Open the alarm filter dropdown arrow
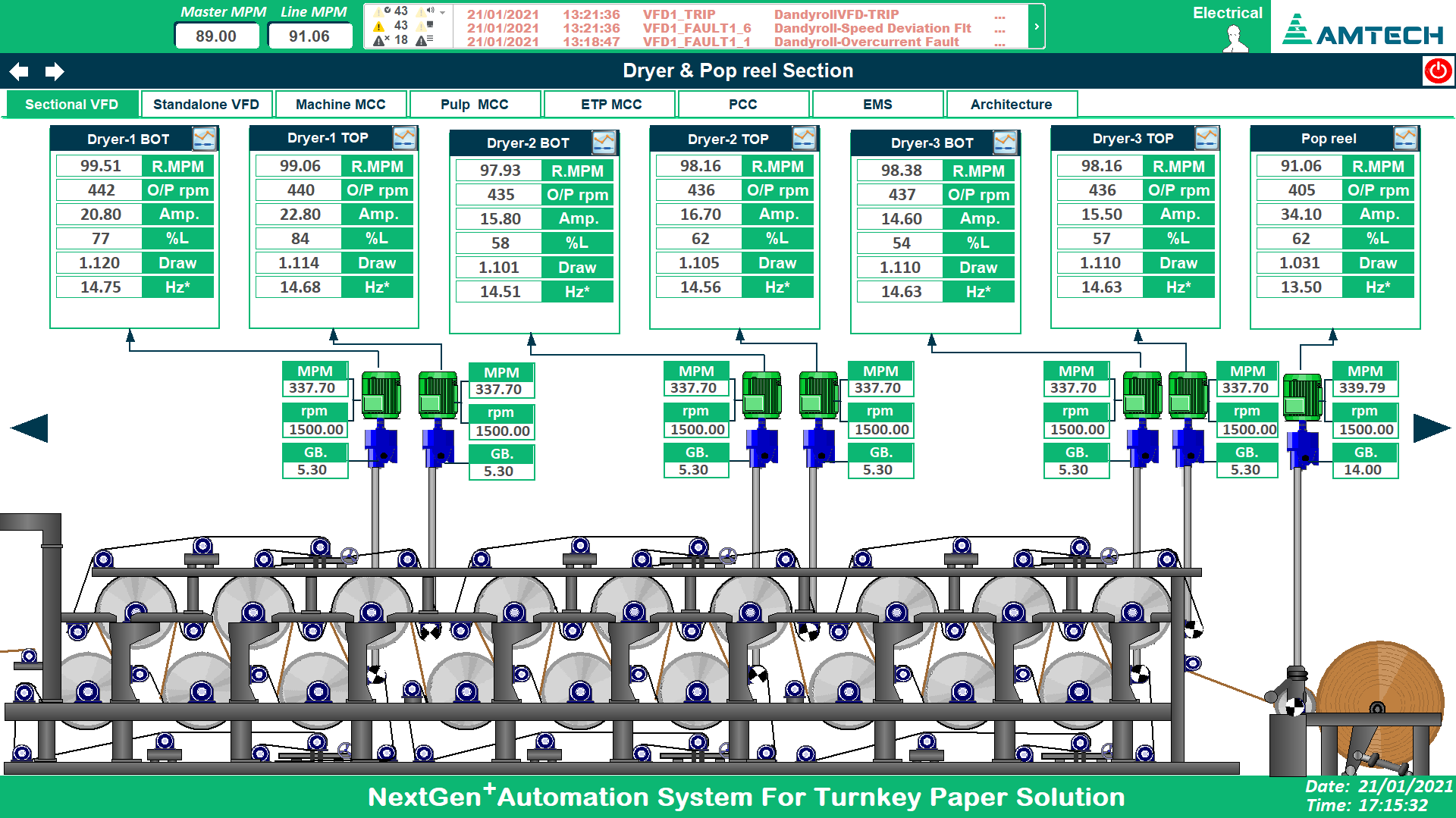This screenshot has height=818, width=1456. [x=442, y=12]
